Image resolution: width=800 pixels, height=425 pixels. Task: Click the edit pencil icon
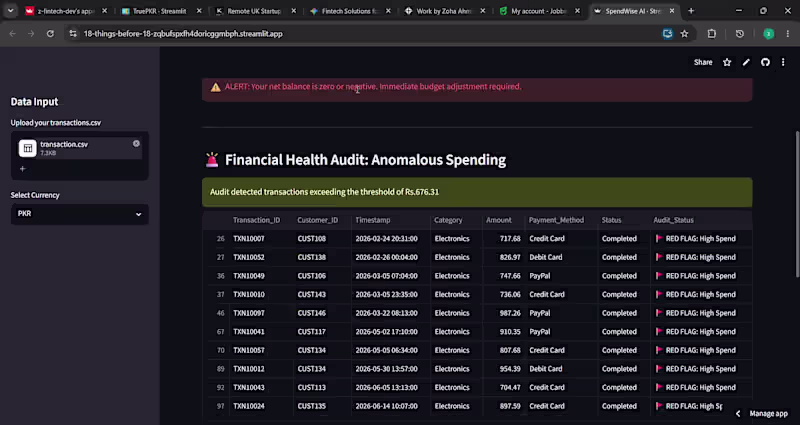(x=746, y=62)
